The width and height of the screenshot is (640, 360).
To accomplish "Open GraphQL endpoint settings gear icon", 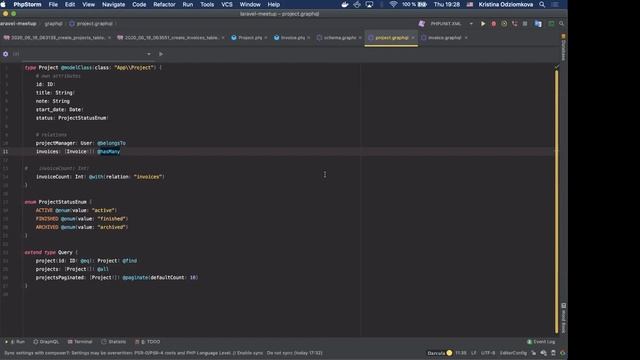I will tap(5, 54).
